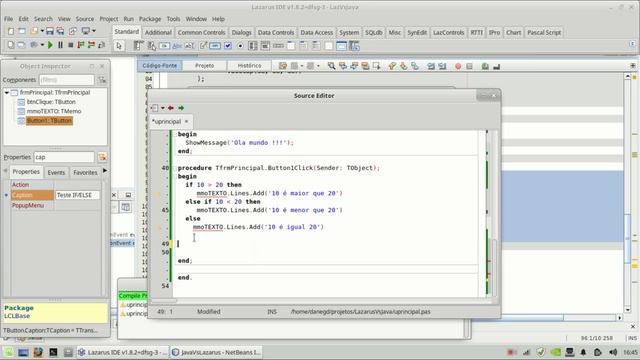
Task: Stop the debugger with the Stop icon
Action: tap(71, 45)
